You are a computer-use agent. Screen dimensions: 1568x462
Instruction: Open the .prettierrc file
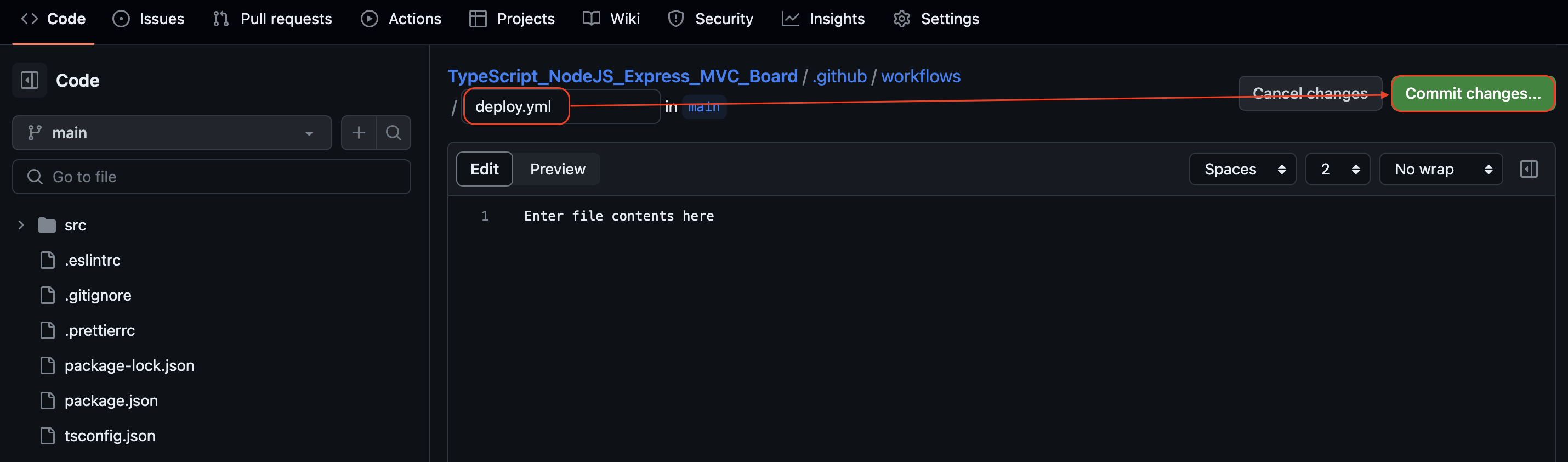[100, 330]
